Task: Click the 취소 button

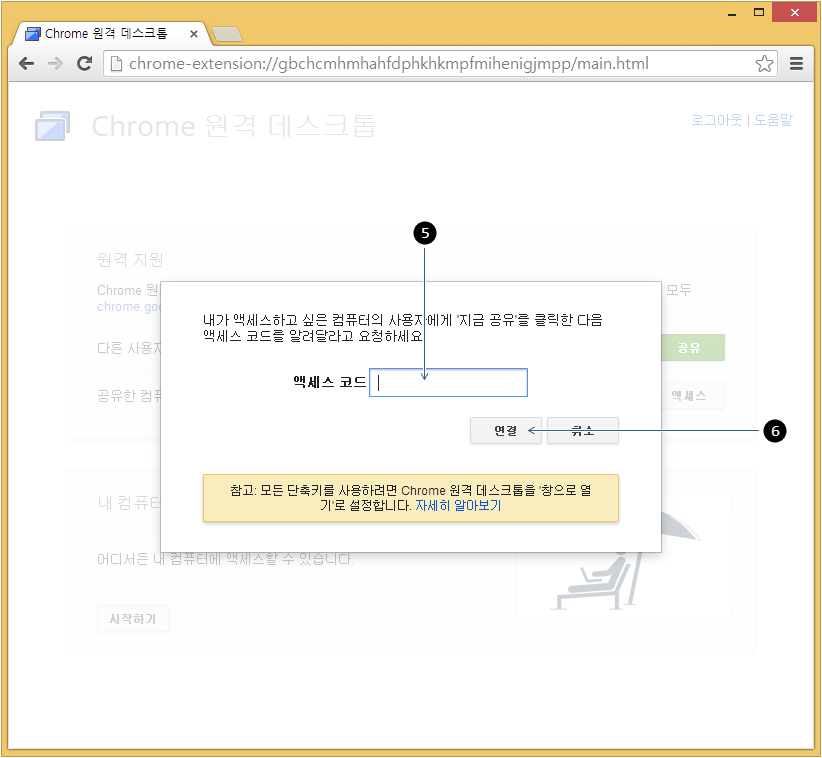Action: [582, 430]
